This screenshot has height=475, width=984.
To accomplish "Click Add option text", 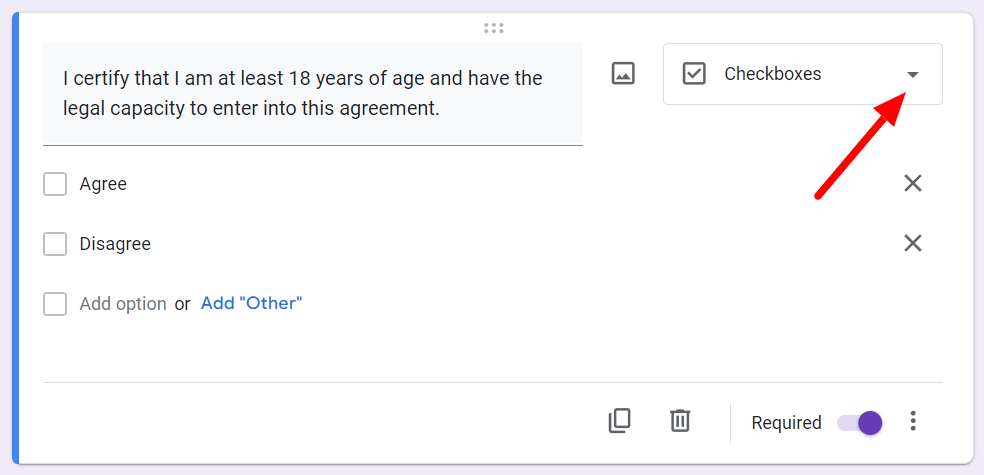I will click(x=123, y=304).
